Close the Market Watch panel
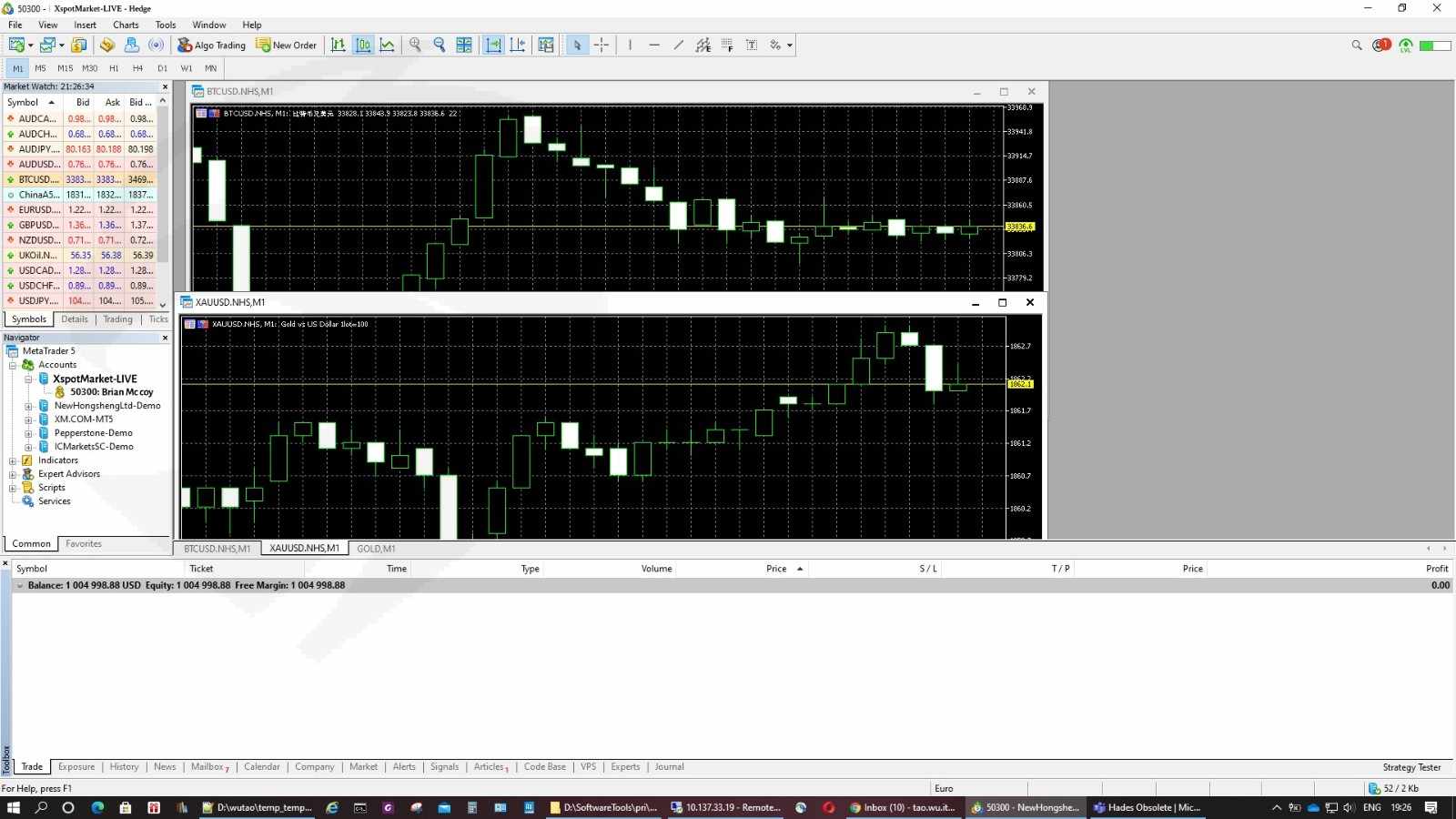1456x819 pixels. point(165,86)
